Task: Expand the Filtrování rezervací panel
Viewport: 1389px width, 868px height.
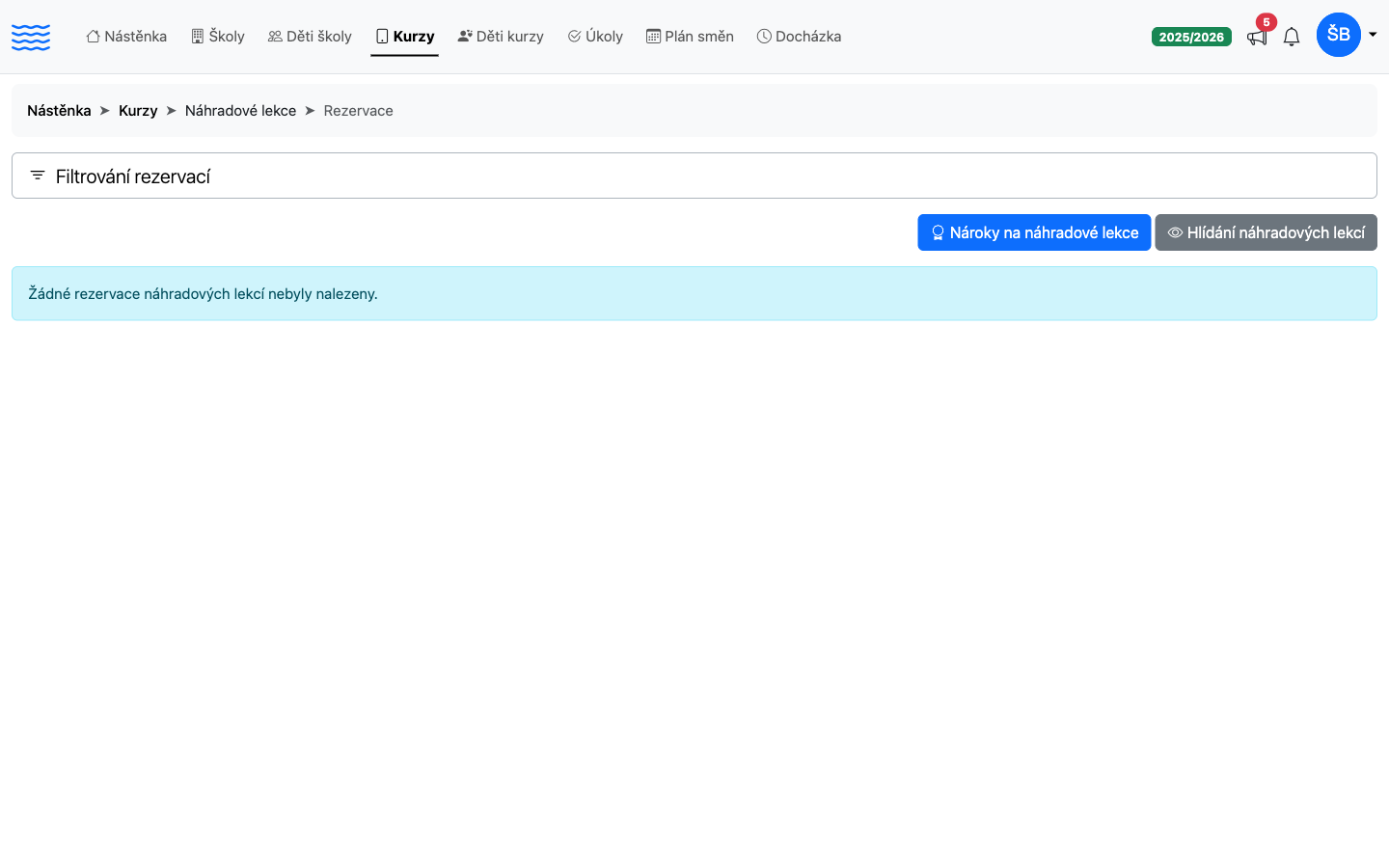Action: point(694,176)
